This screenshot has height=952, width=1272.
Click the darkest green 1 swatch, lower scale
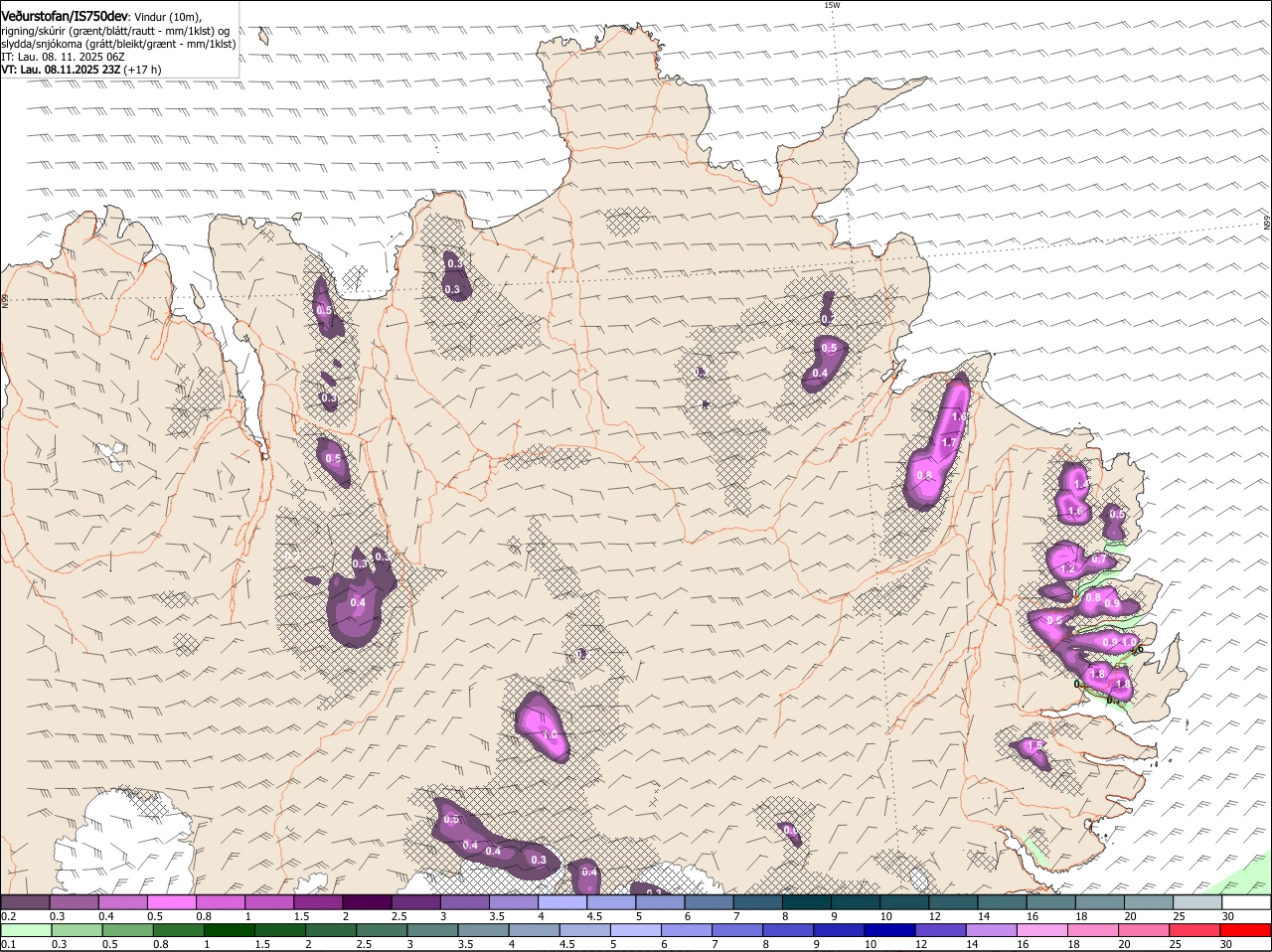point(230,930)
